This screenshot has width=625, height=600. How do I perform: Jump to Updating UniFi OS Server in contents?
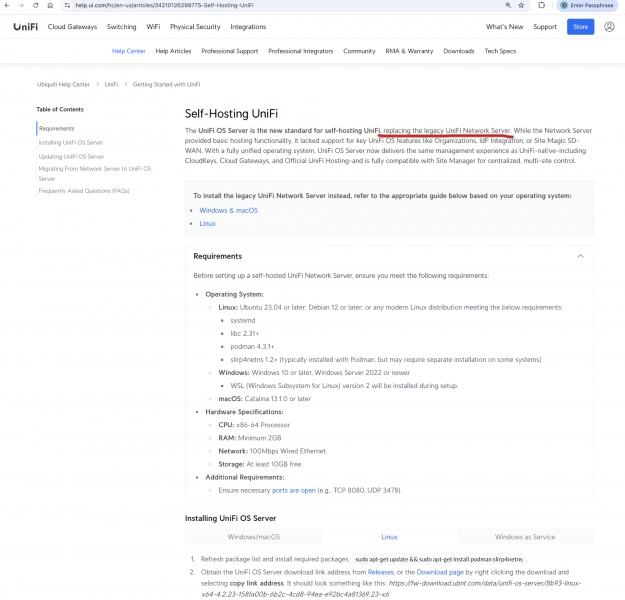click(71, 156)
